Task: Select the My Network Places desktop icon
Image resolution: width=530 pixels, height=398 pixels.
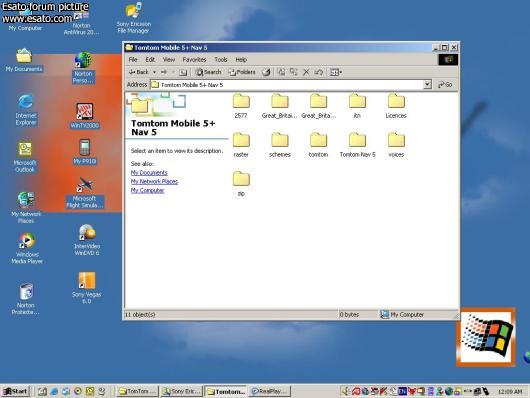Action: coord(26,207)
